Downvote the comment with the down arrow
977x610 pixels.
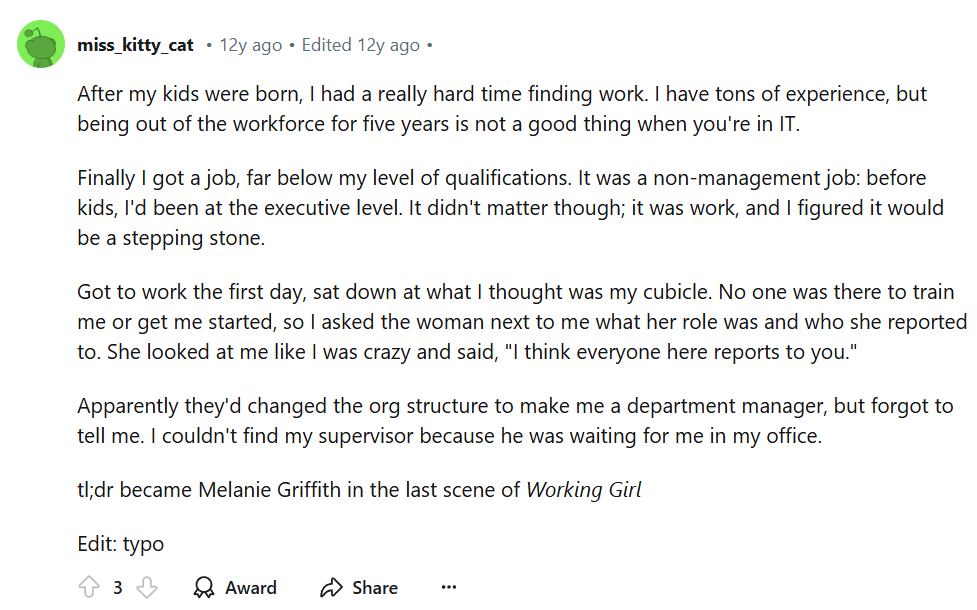coord(147,587)
